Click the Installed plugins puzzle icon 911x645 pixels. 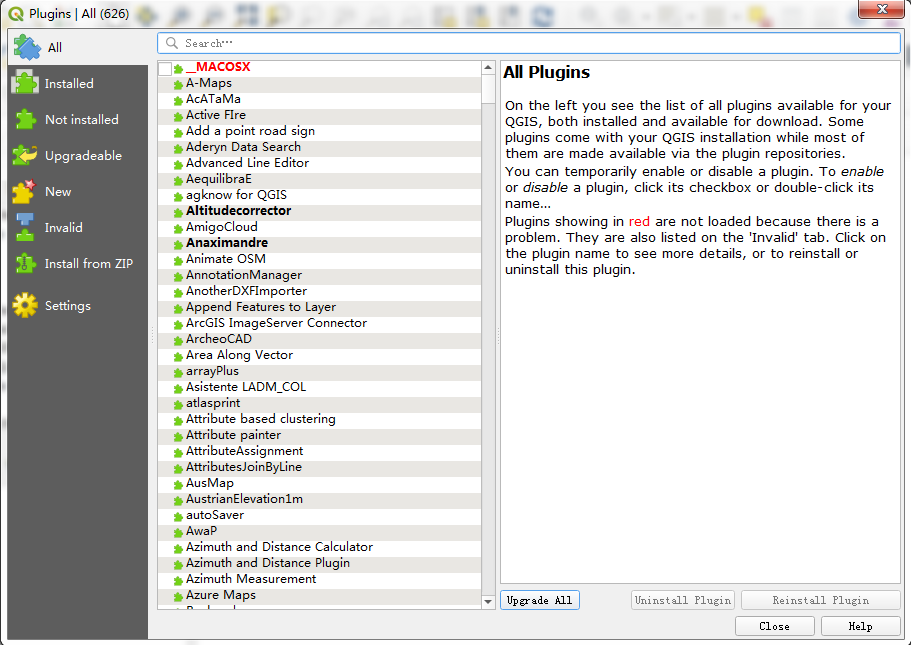point(25,84)
